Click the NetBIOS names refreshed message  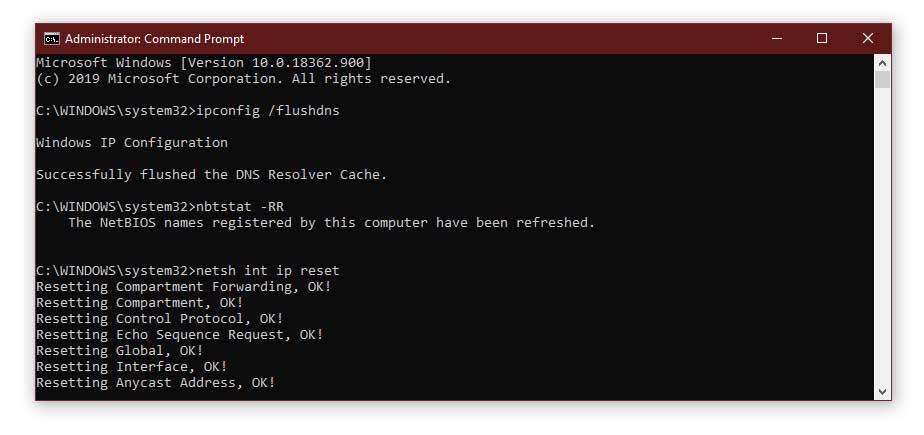point(332,223)
